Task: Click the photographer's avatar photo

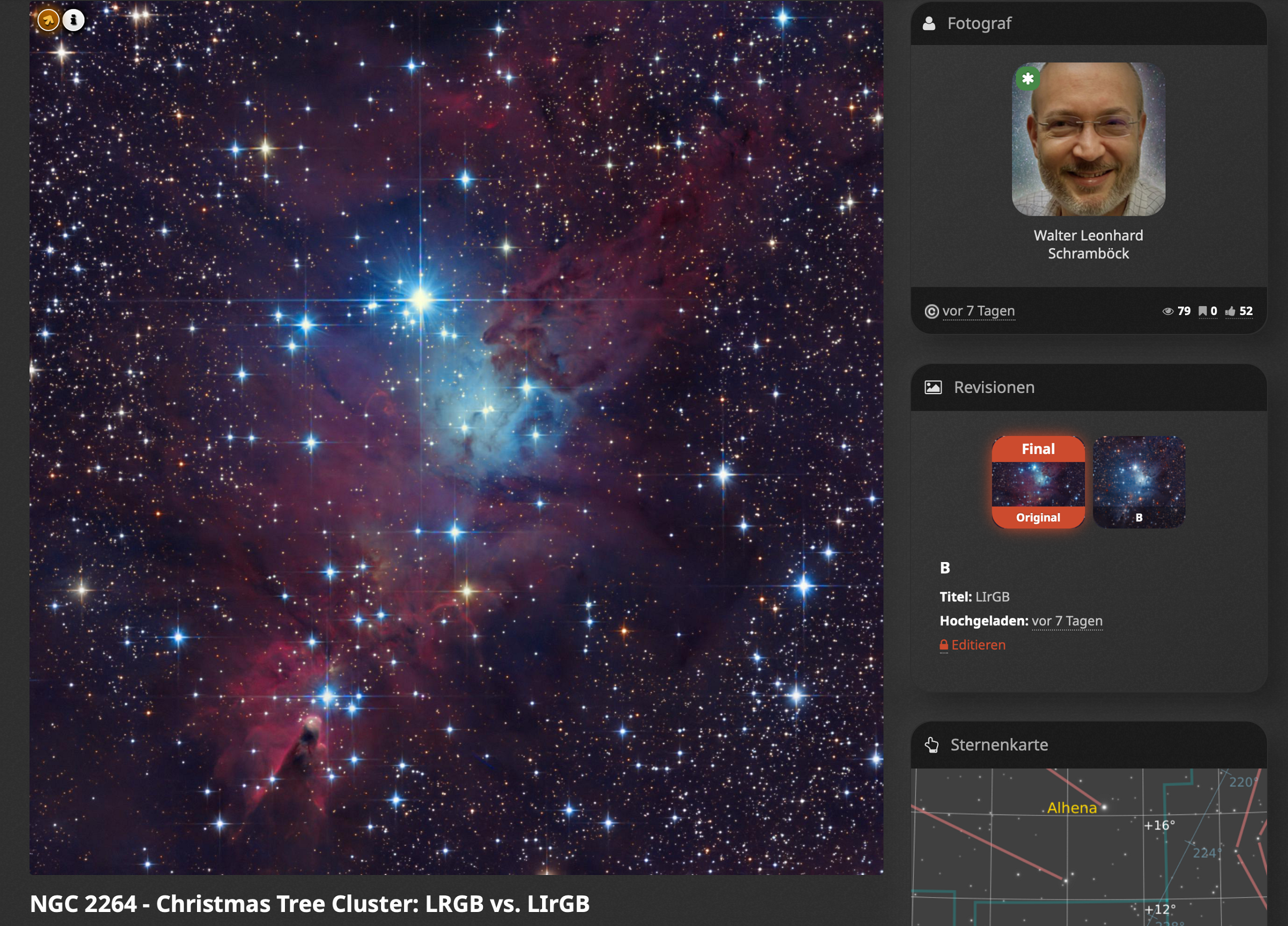Action: [1088, 139]
